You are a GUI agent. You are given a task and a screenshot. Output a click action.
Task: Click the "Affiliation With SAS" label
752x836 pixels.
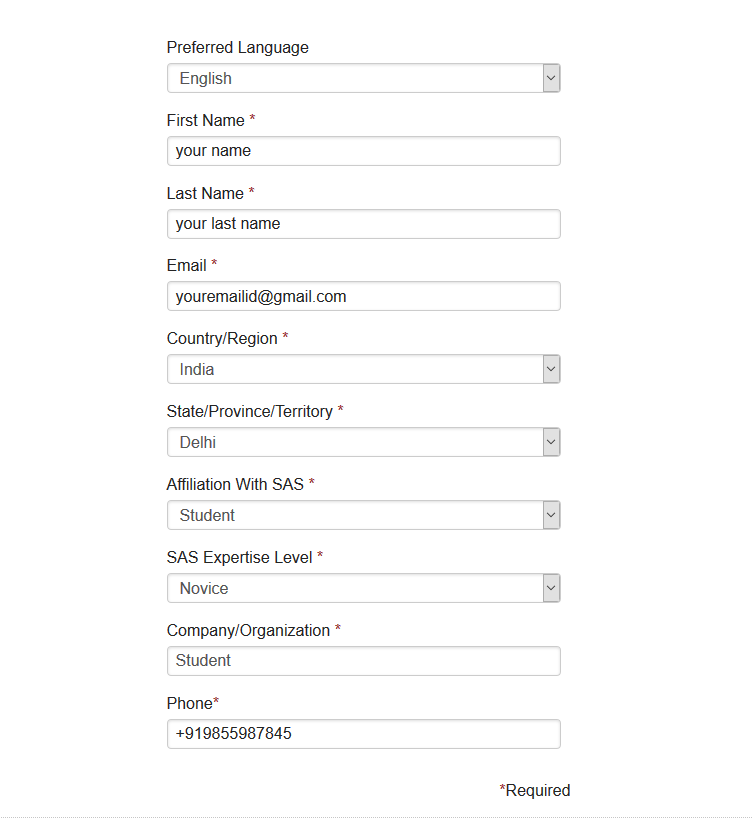235,484
